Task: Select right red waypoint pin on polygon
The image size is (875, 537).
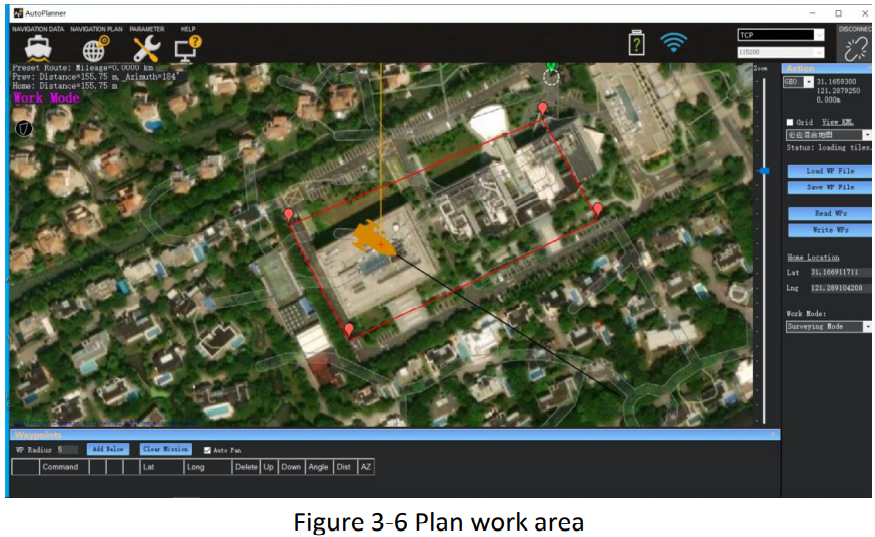Action: pos(598,210)
